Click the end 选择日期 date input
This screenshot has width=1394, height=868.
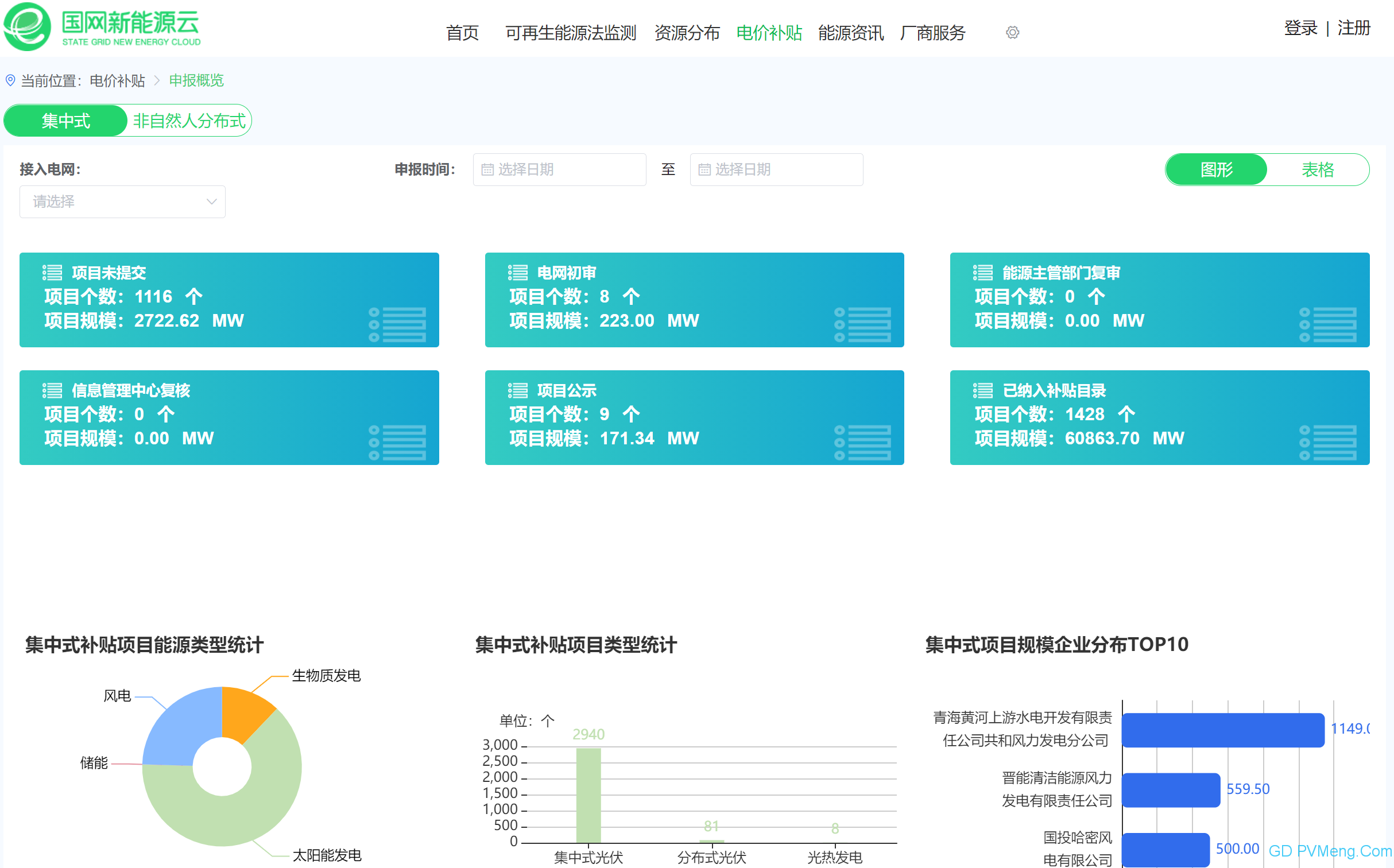(x=776, y=169)
